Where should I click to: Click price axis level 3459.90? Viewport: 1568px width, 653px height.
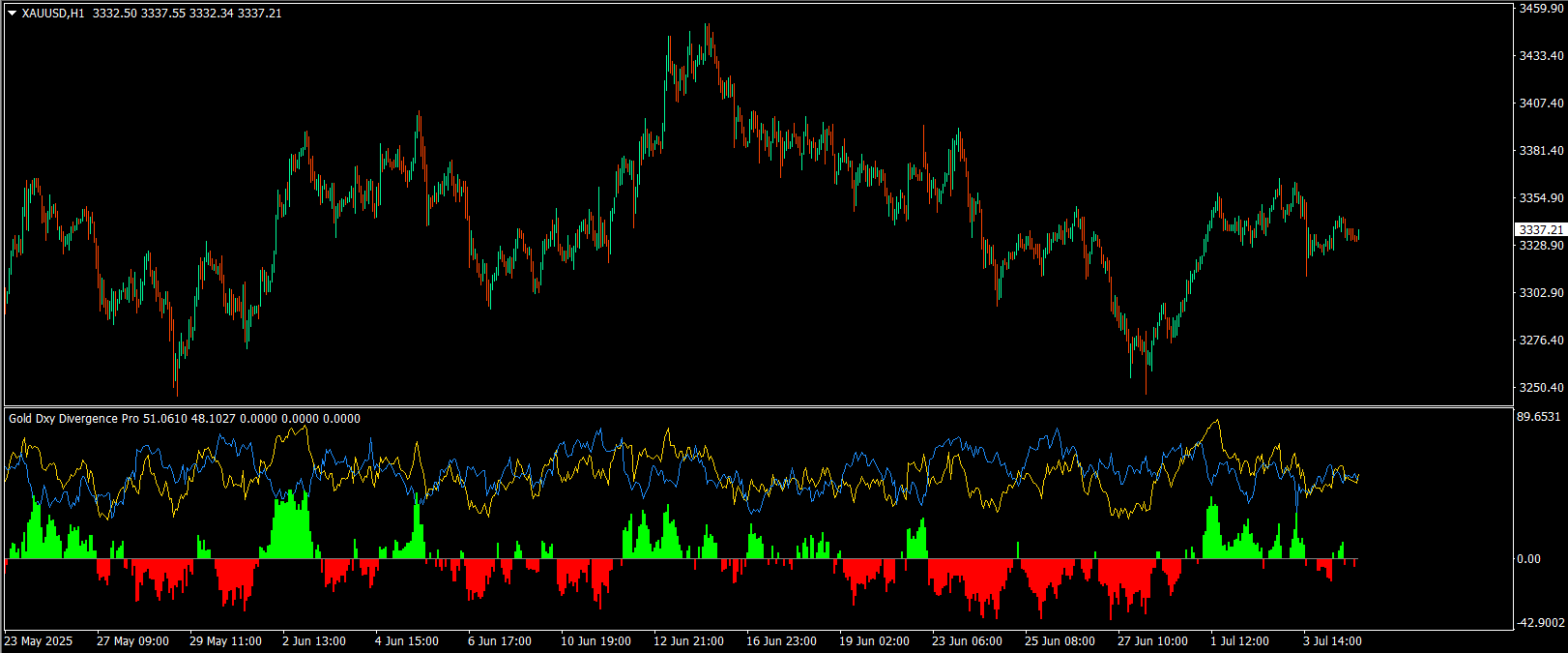coord(1542,8)
